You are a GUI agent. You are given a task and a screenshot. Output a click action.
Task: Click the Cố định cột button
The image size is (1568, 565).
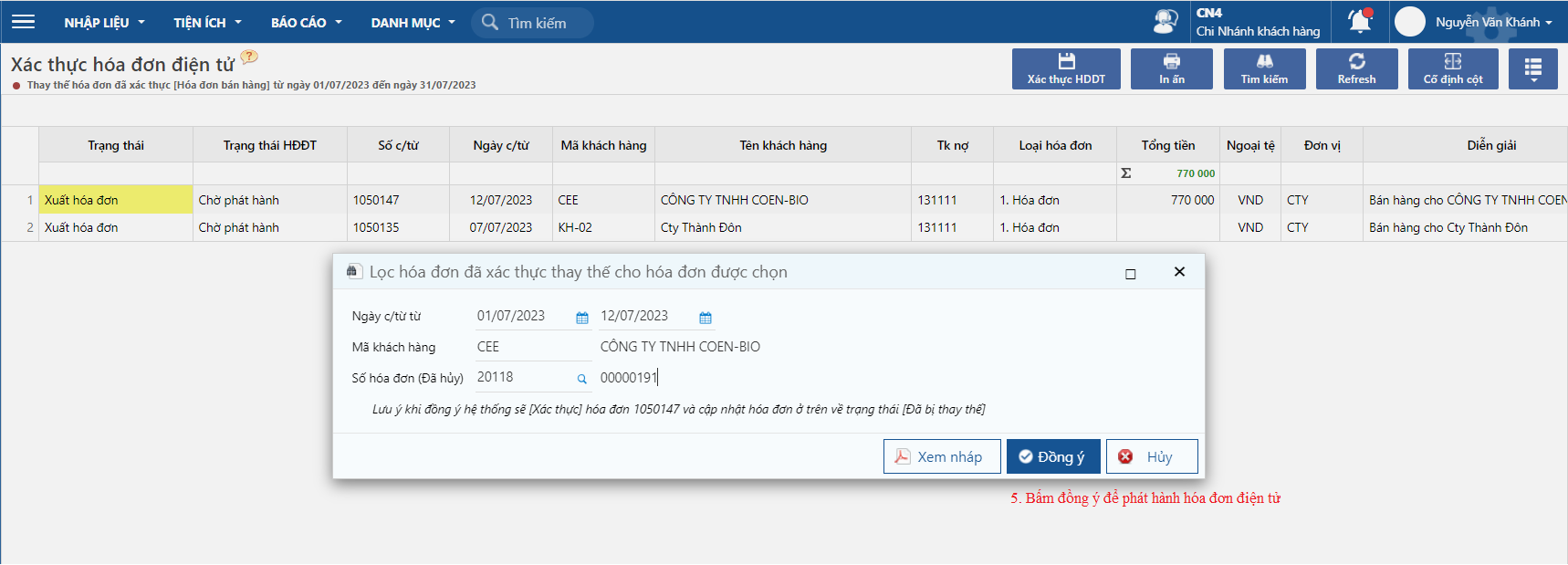[x=1452, y=68]
